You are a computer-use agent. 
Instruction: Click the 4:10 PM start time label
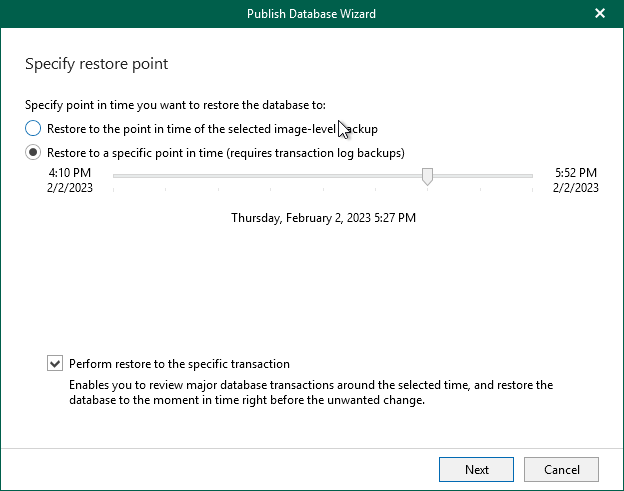click(x=69, y=172)
